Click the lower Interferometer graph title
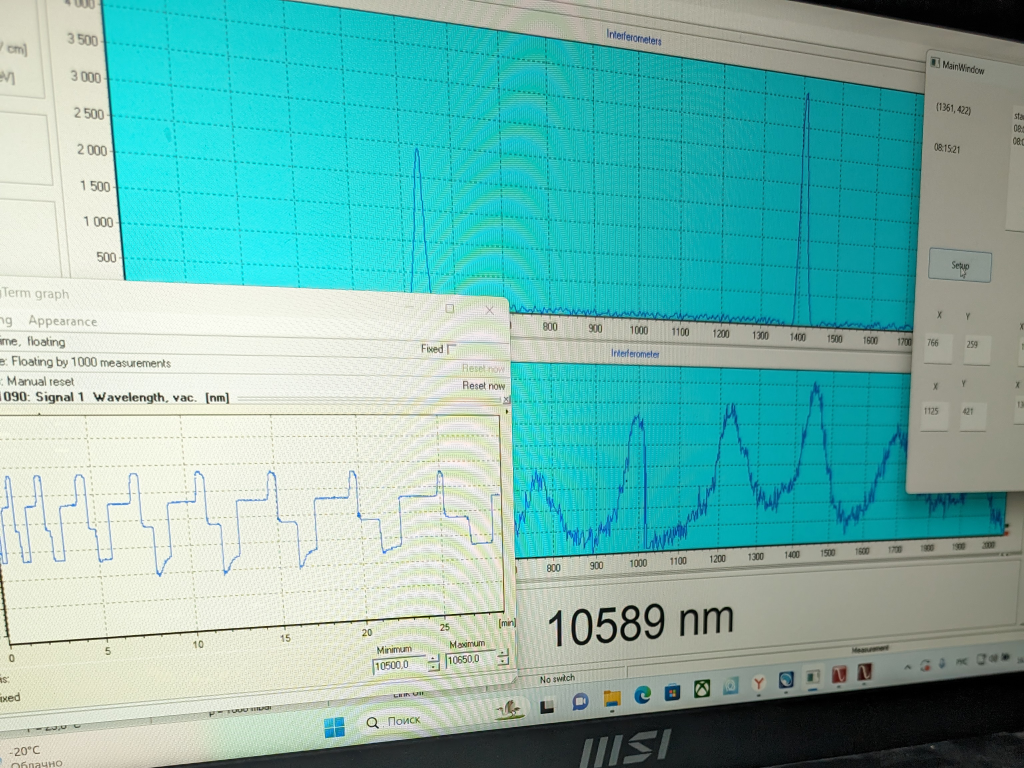Viewport: 1024px width, 768px height. [635, 353]
